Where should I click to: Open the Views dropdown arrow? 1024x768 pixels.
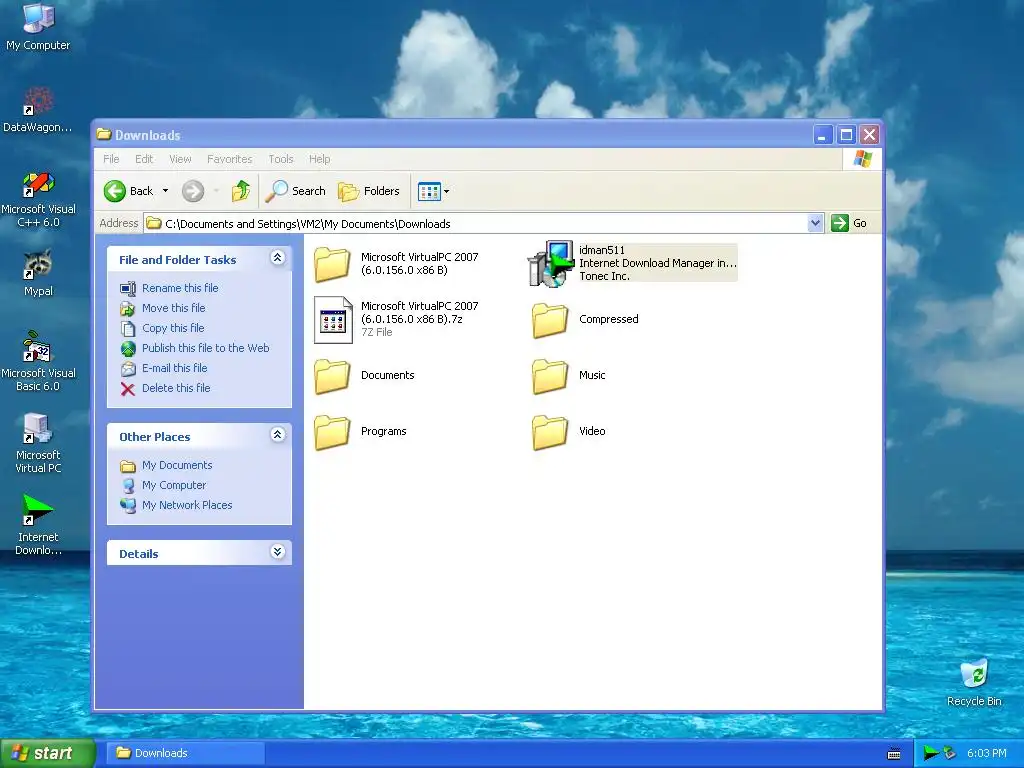[x=447, y=191]
